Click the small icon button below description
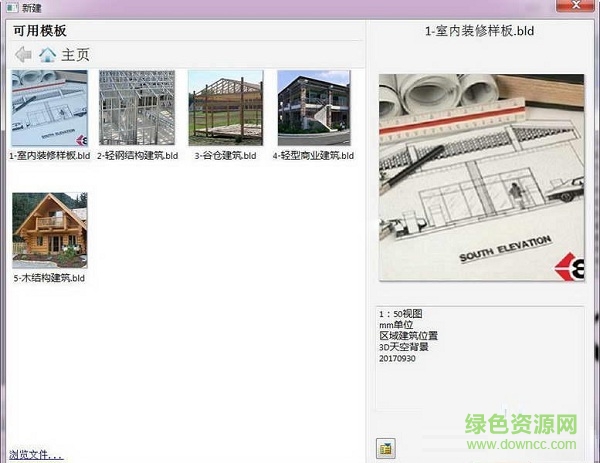Viewport: 600px width, 463px height. pyautogui.click(x=384, y=449)
